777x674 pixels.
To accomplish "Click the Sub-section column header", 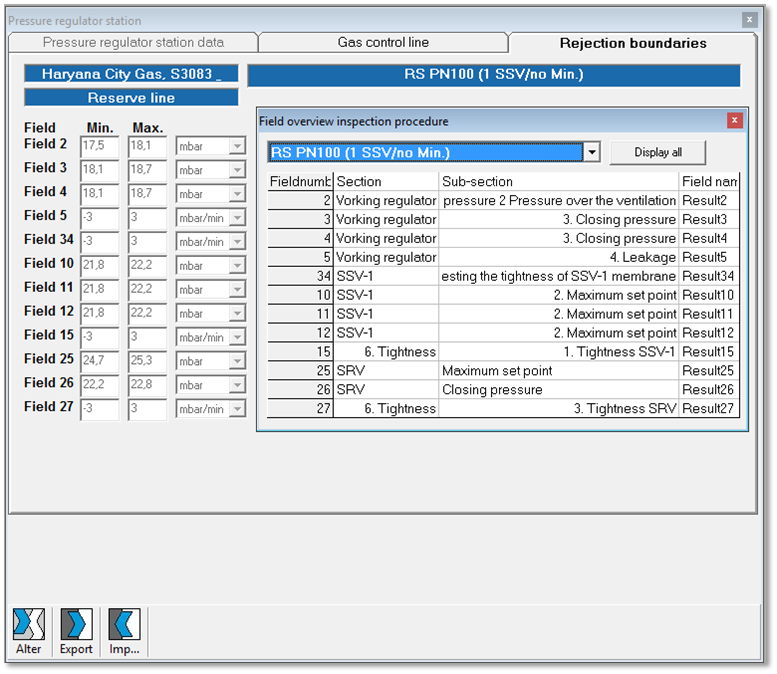I will pos(558,182).
